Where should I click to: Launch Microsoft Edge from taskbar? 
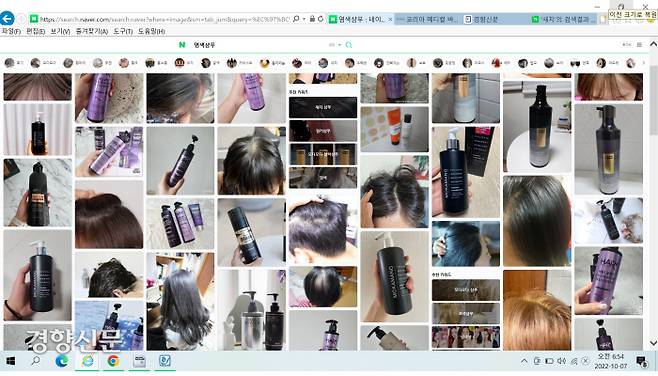coord(62,361)
